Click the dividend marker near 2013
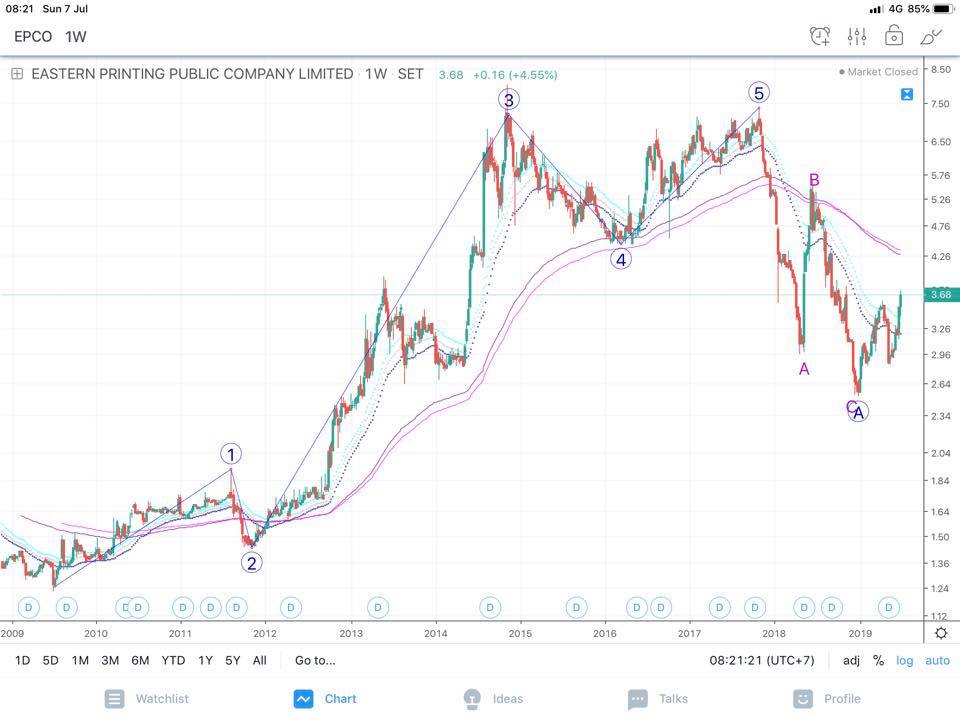Image resolution: width=960 pixels, height=720 pixels. tap(378, 607)
